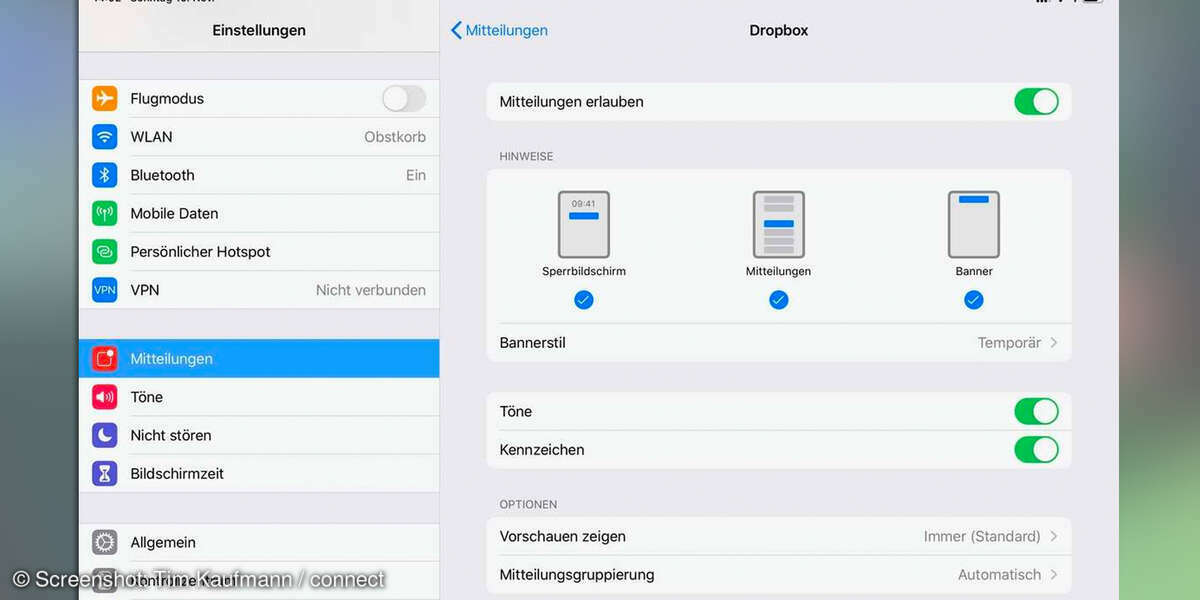
Task: Tap the Töne speaker icon
Action: point(105,397)
